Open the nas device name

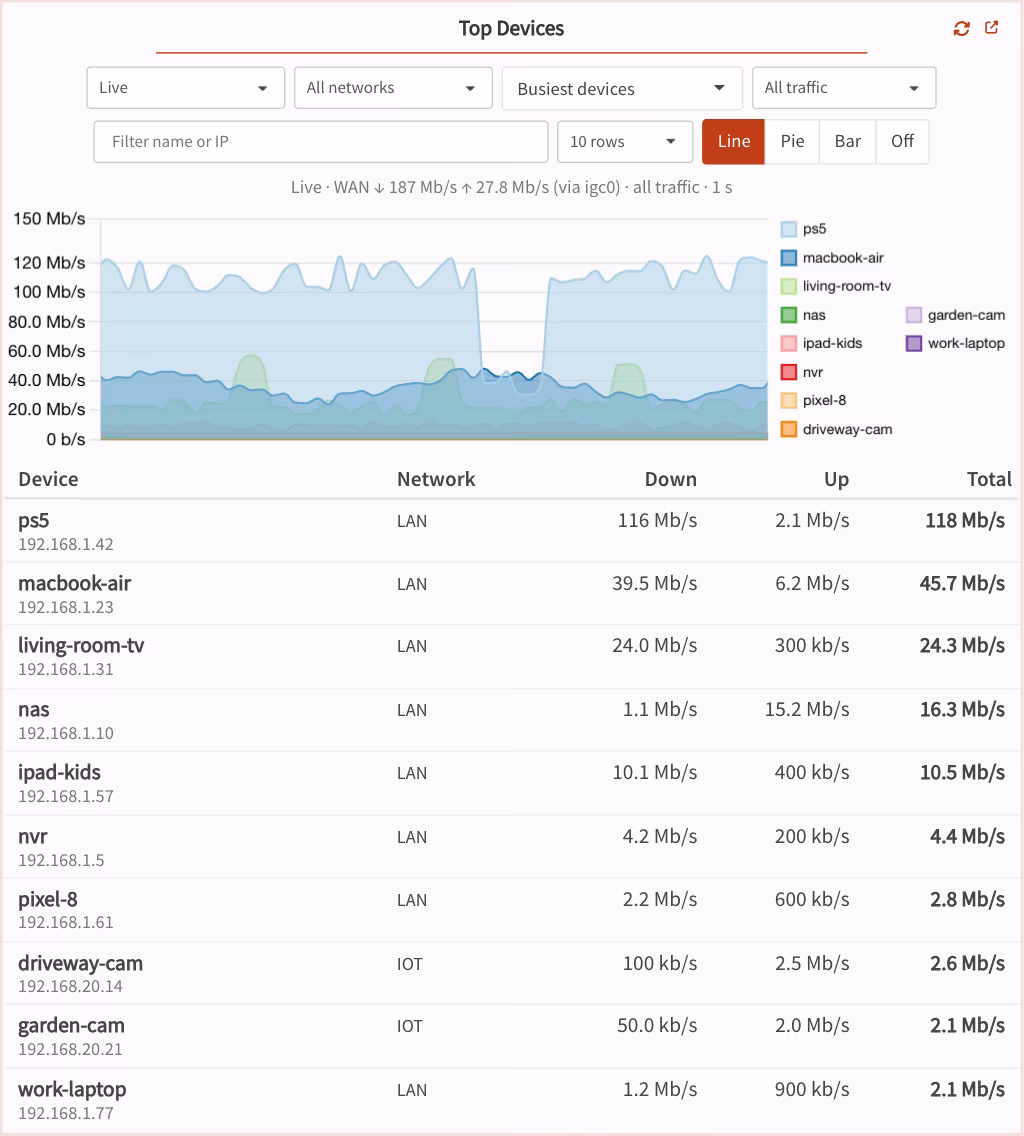tap(34, 710)
